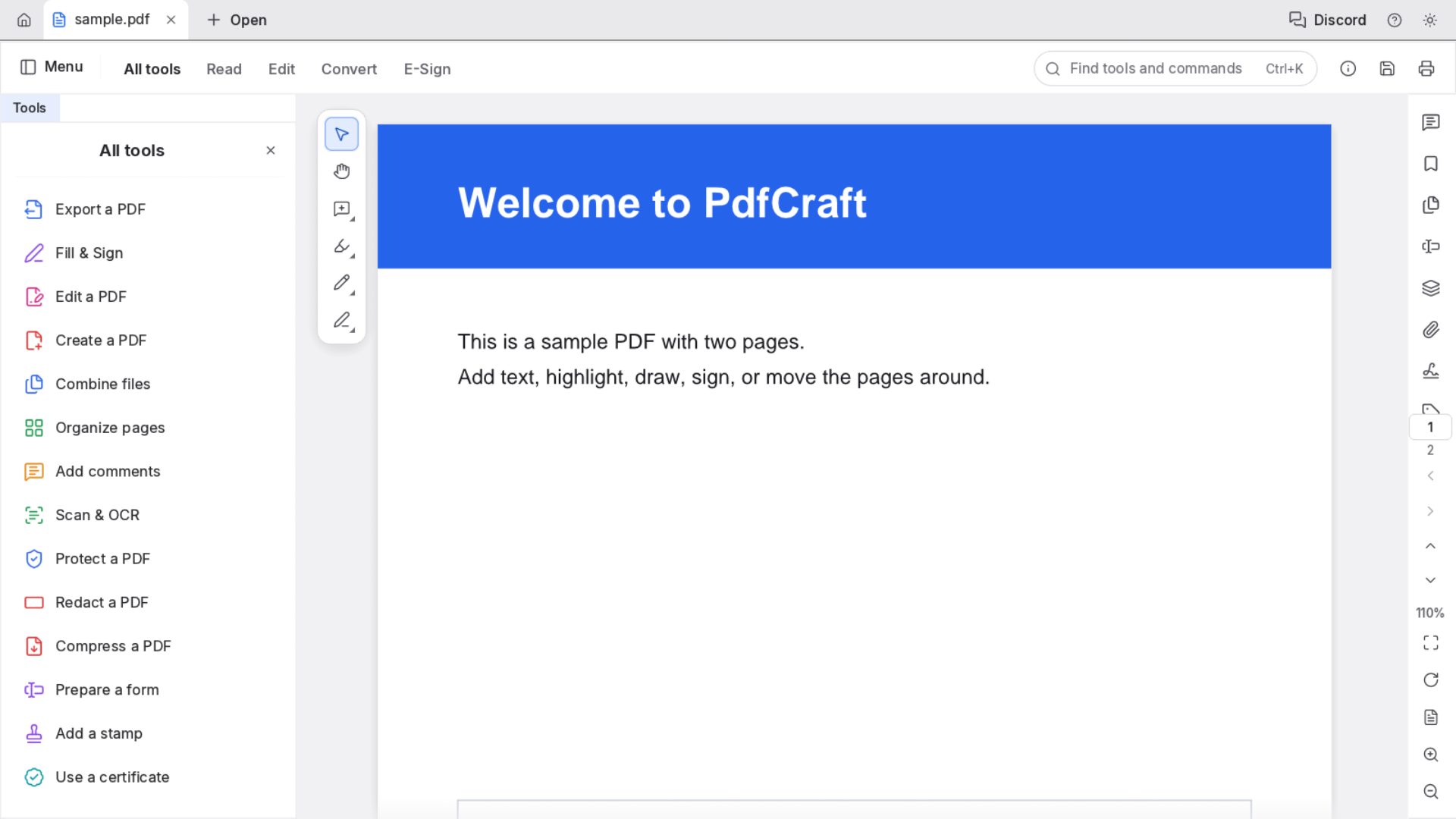Go to next page with down chevron
Image resolution: width=1456 pixels, height=819 pixels.
tap(1430, 580)
